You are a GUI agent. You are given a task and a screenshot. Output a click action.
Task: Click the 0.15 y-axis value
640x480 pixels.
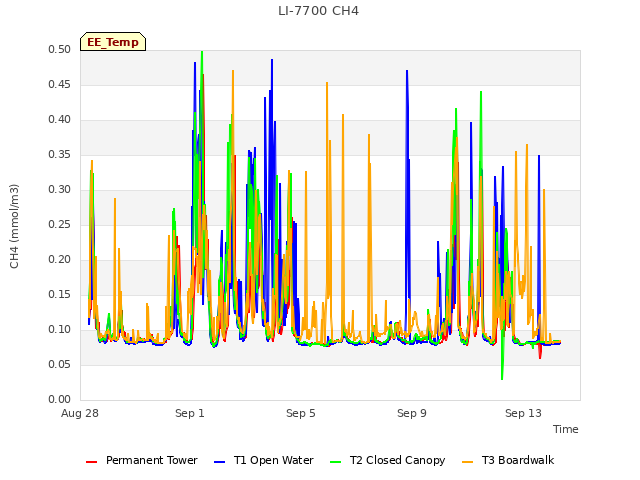[60, 295]
